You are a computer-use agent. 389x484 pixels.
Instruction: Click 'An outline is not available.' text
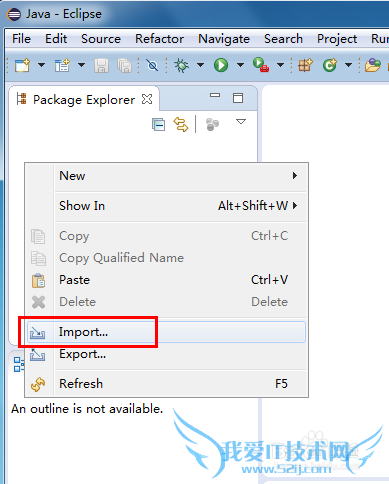click(x=87, y=409)
